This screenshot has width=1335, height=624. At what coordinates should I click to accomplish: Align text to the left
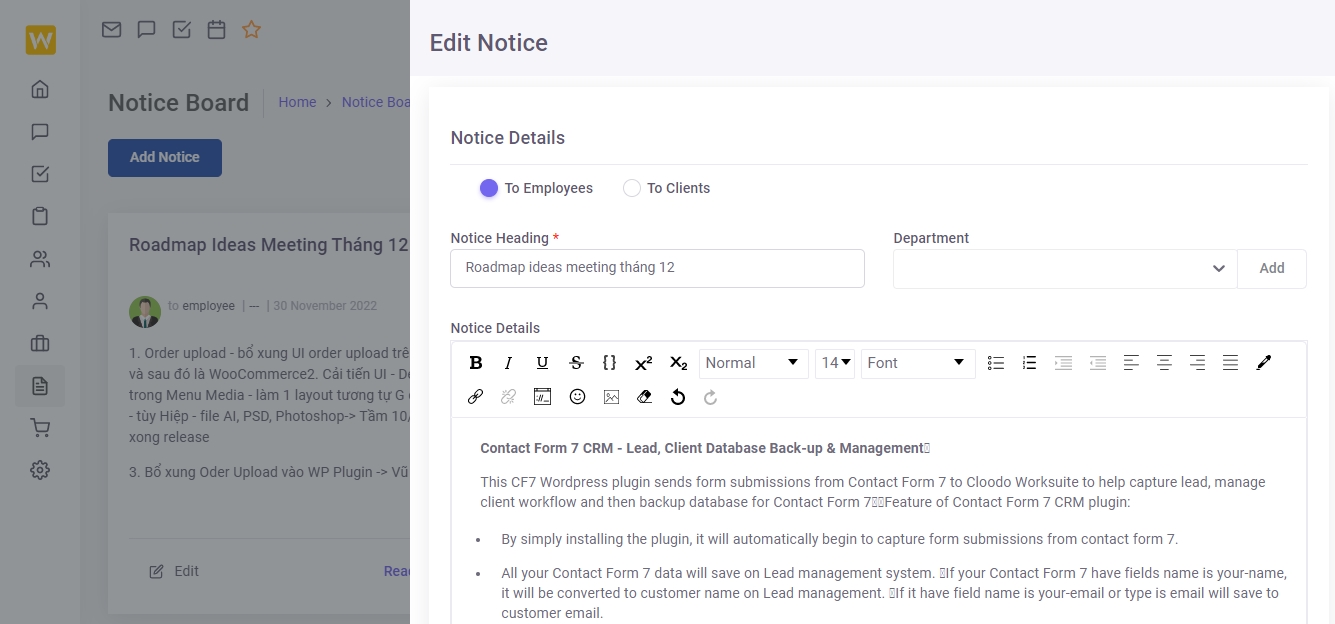pyautogui.click(x=1131, y=363)
